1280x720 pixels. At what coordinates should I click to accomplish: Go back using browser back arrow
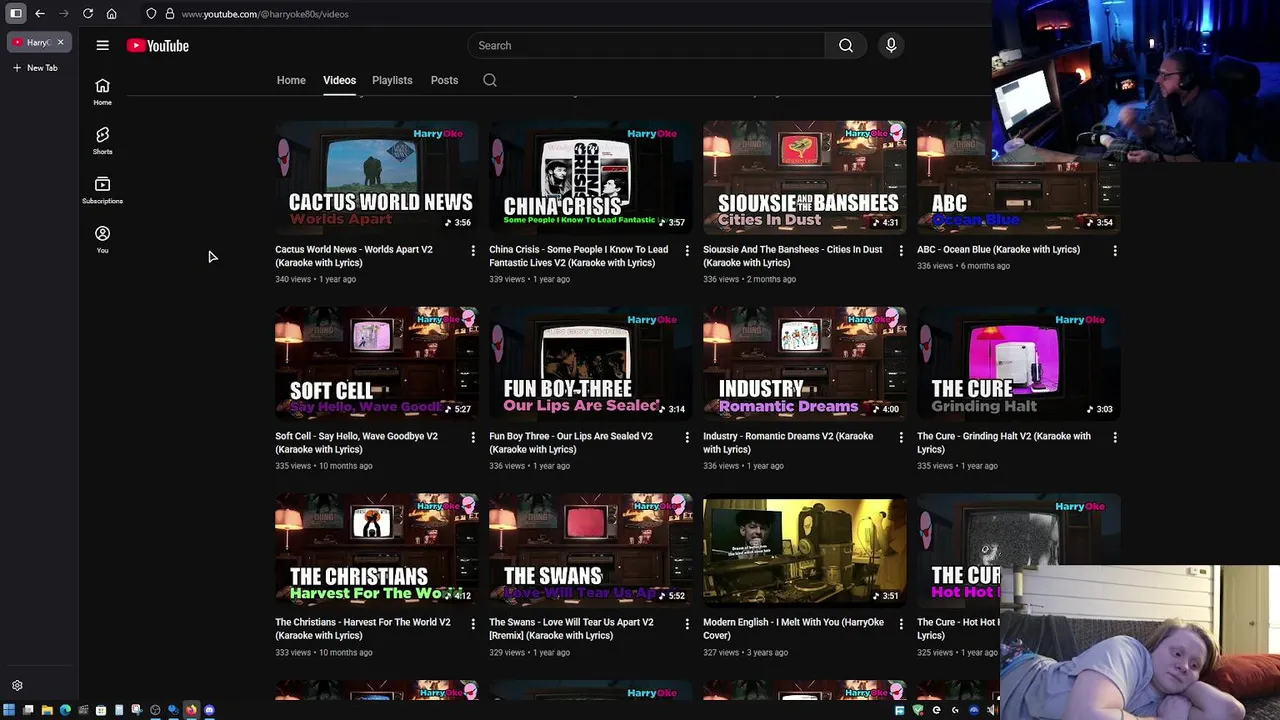40,14
